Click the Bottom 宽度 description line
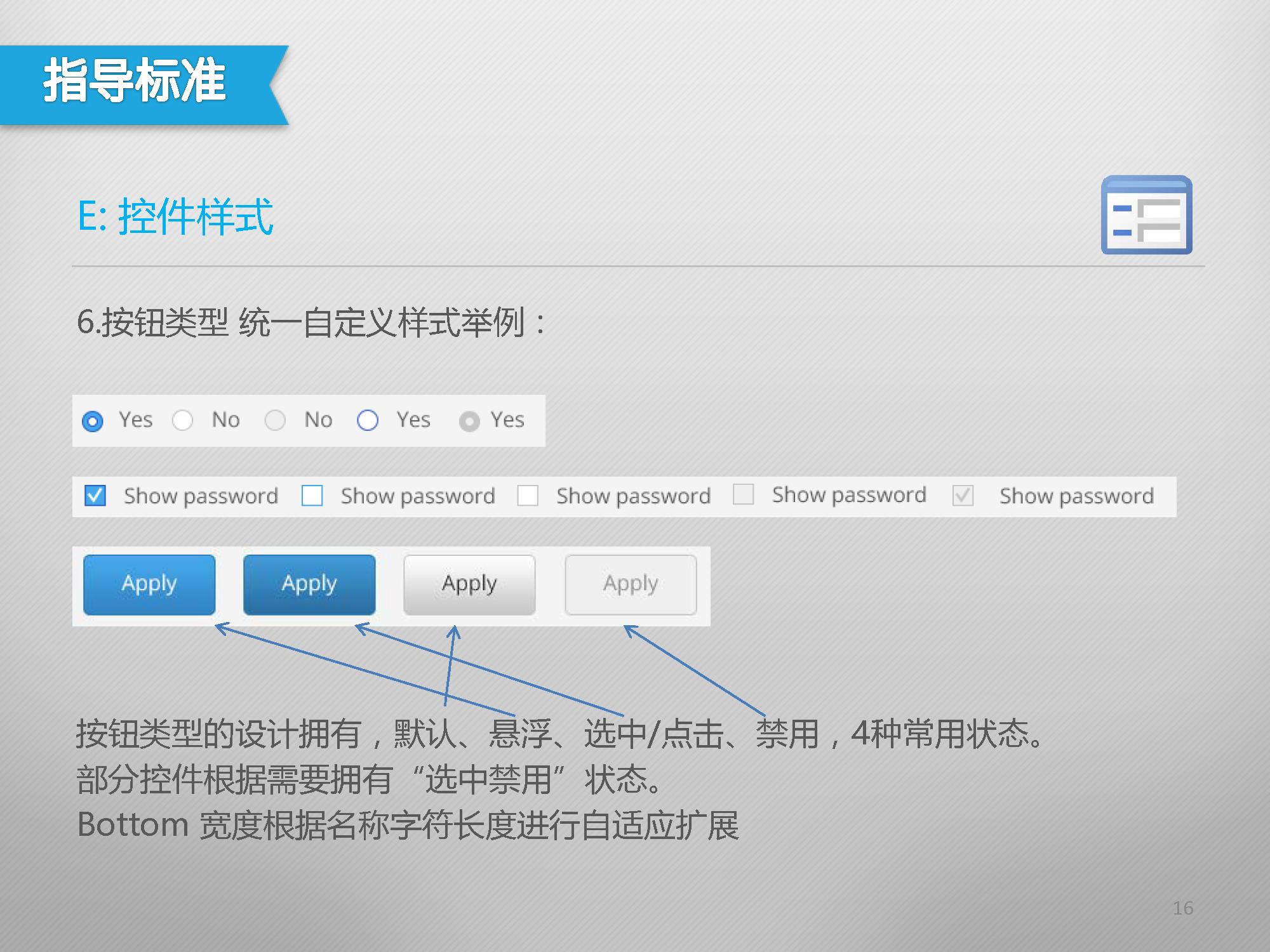Viewport: 1270px width, 952px height. [x=408, y=825]
